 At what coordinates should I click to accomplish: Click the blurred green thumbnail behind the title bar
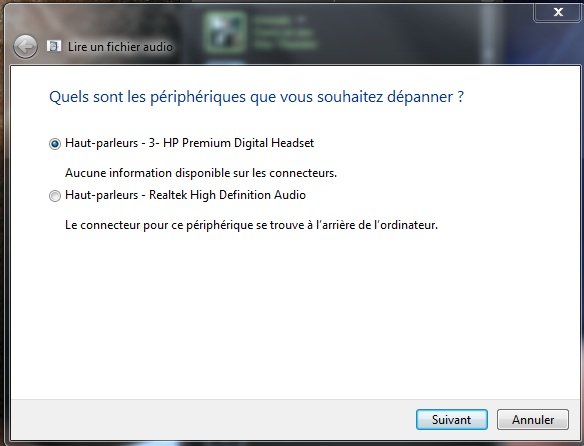coord(225,33)
